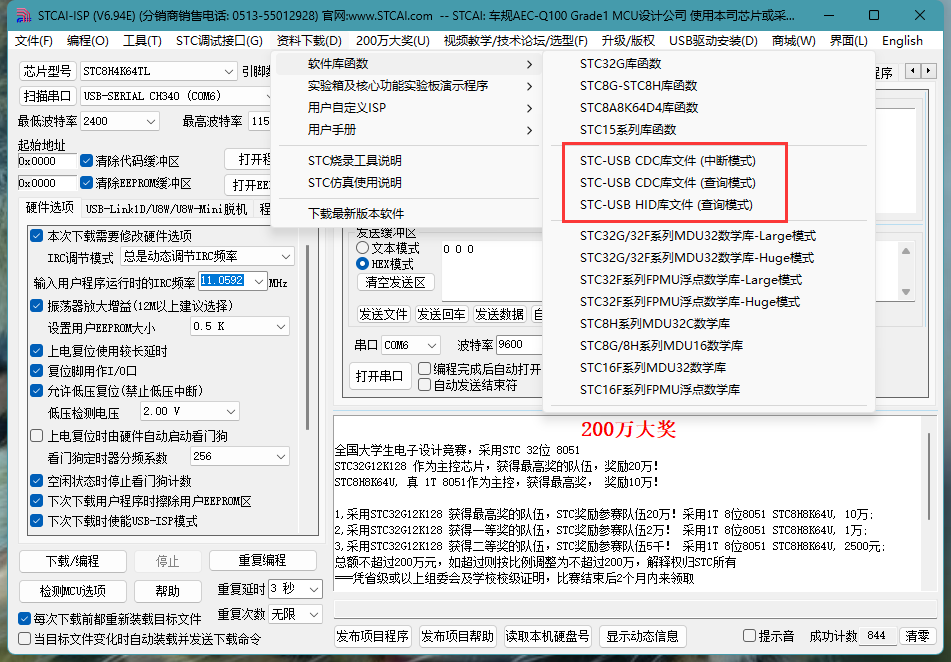Open IRC frequency dropdown 11.0592
Screen dimensions: 951x662
pos(234,281)
